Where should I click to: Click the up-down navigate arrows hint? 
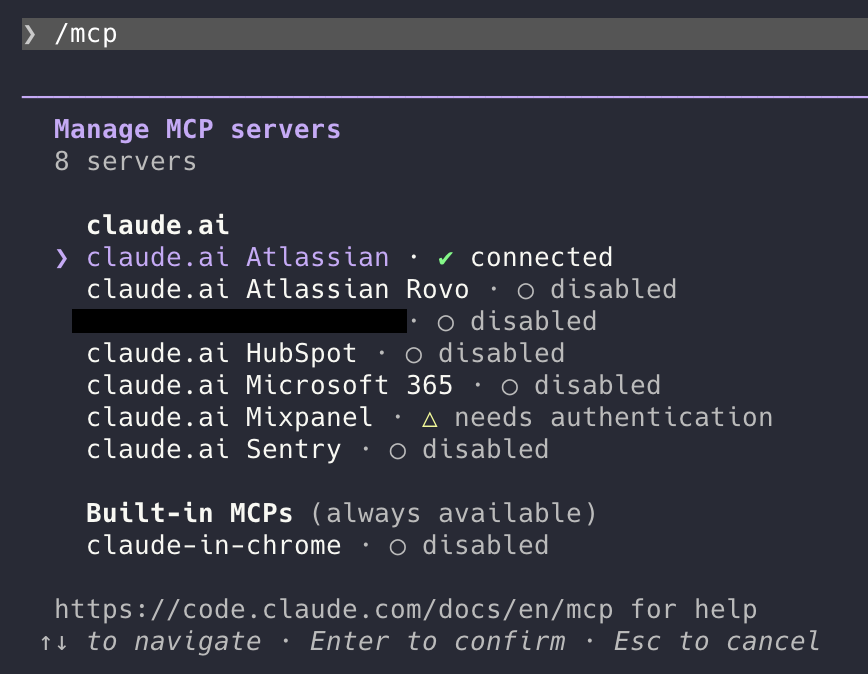pyautogui.click(x=54, y=641)
